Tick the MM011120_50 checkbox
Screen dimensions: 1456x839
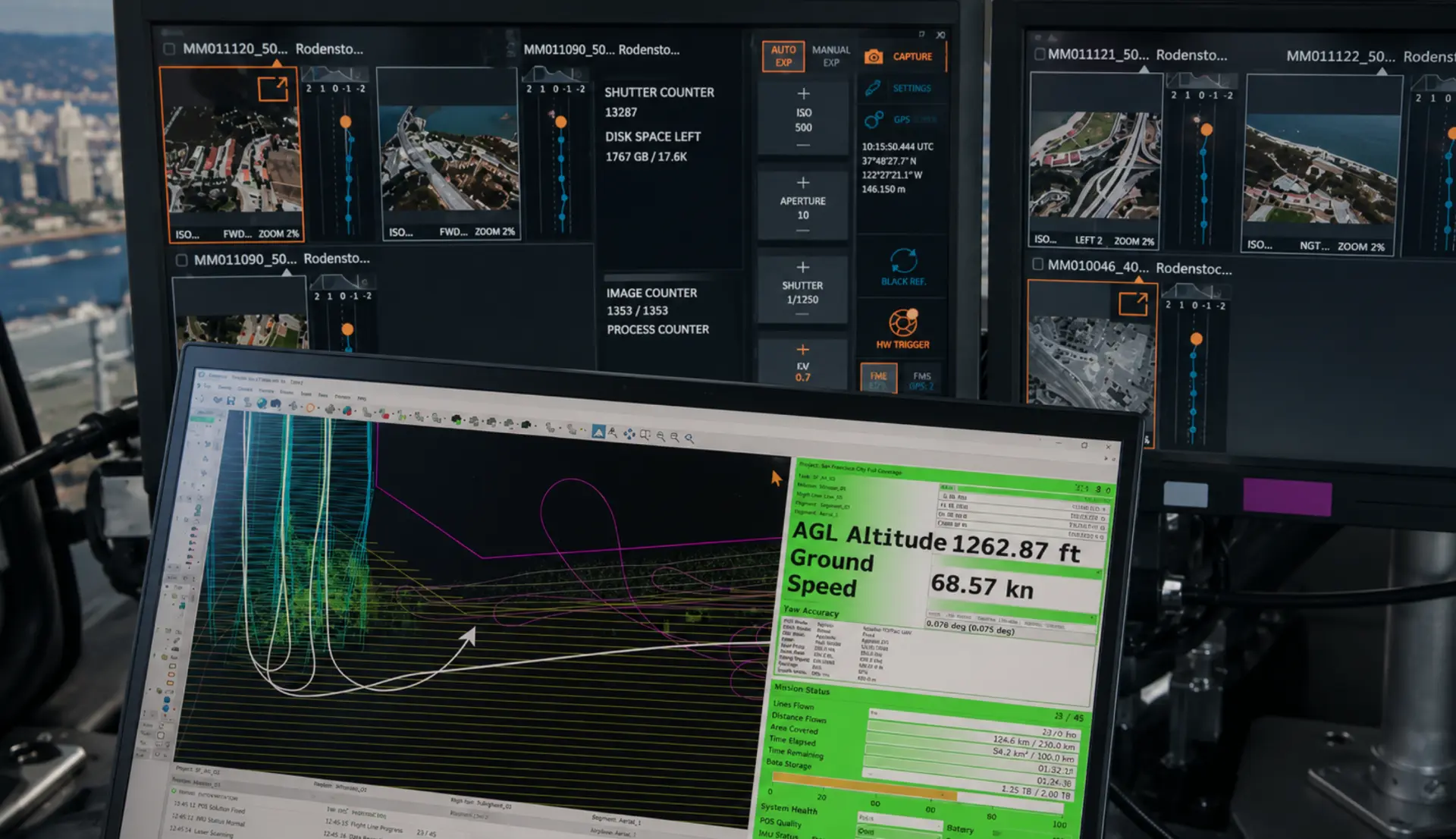coord(169,49)
